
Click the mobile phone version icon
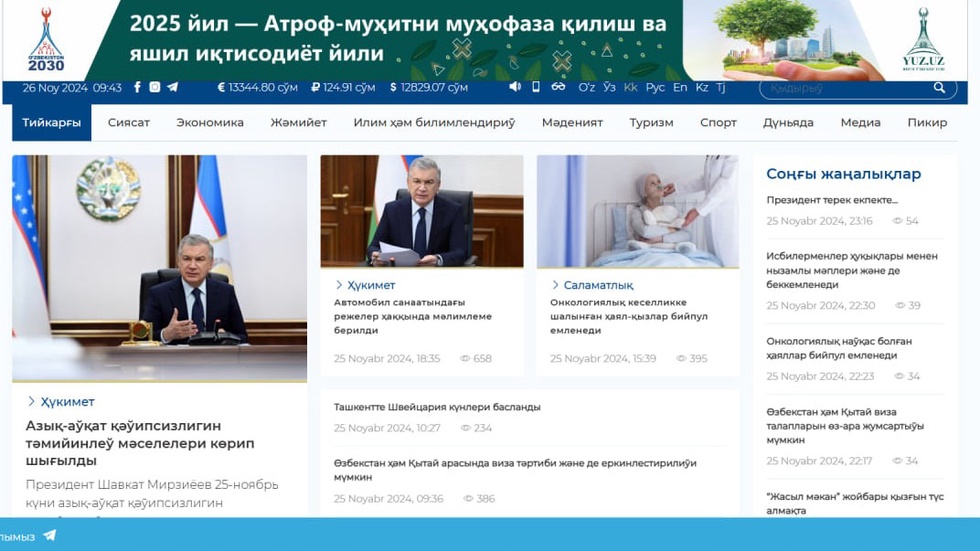(536, 87)
